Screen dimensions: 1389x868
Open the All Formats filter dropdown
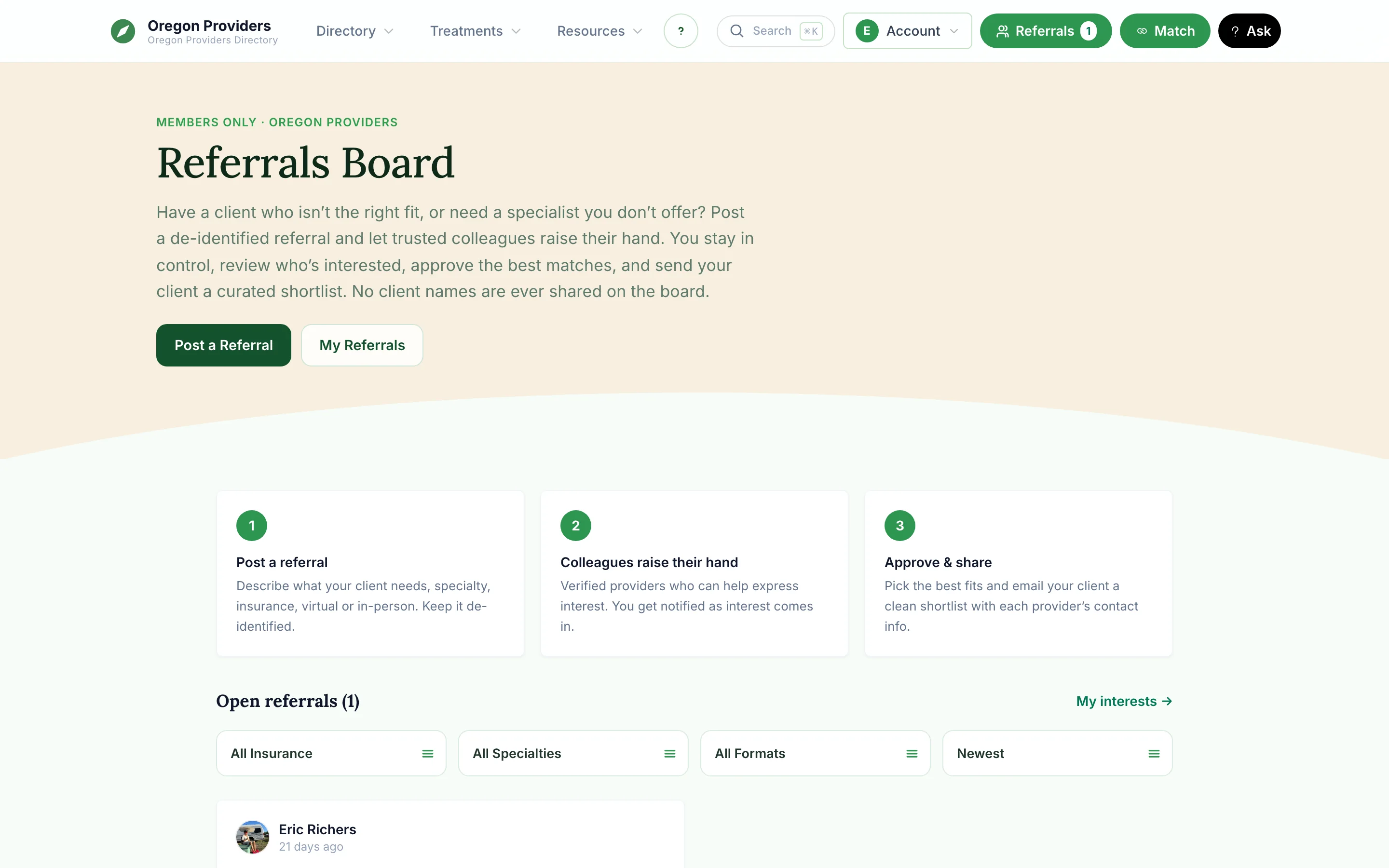pyautogui.click(x=815, y=753)
